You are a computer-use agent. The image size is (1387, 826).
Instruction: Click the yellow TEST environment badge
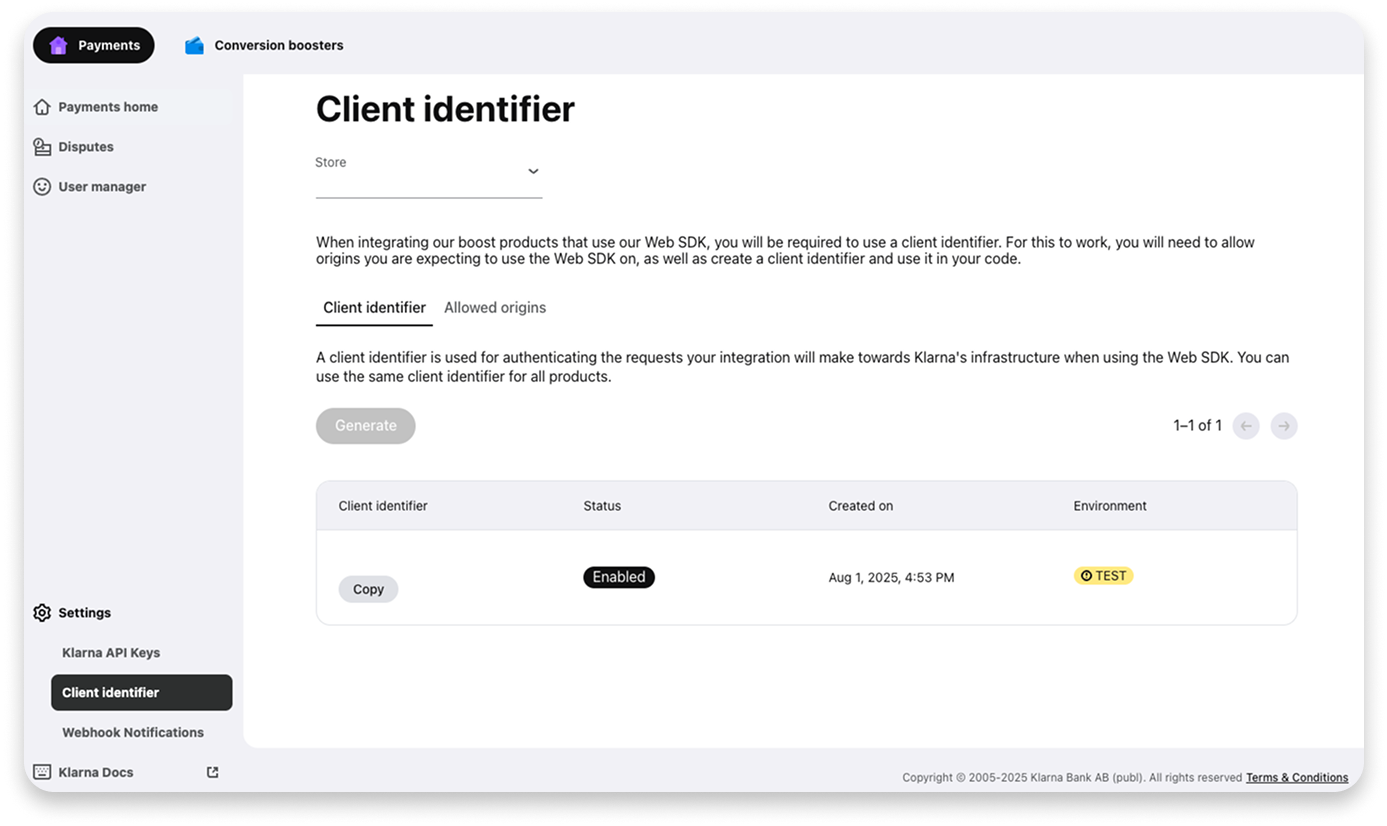(x=1103, y=576)
